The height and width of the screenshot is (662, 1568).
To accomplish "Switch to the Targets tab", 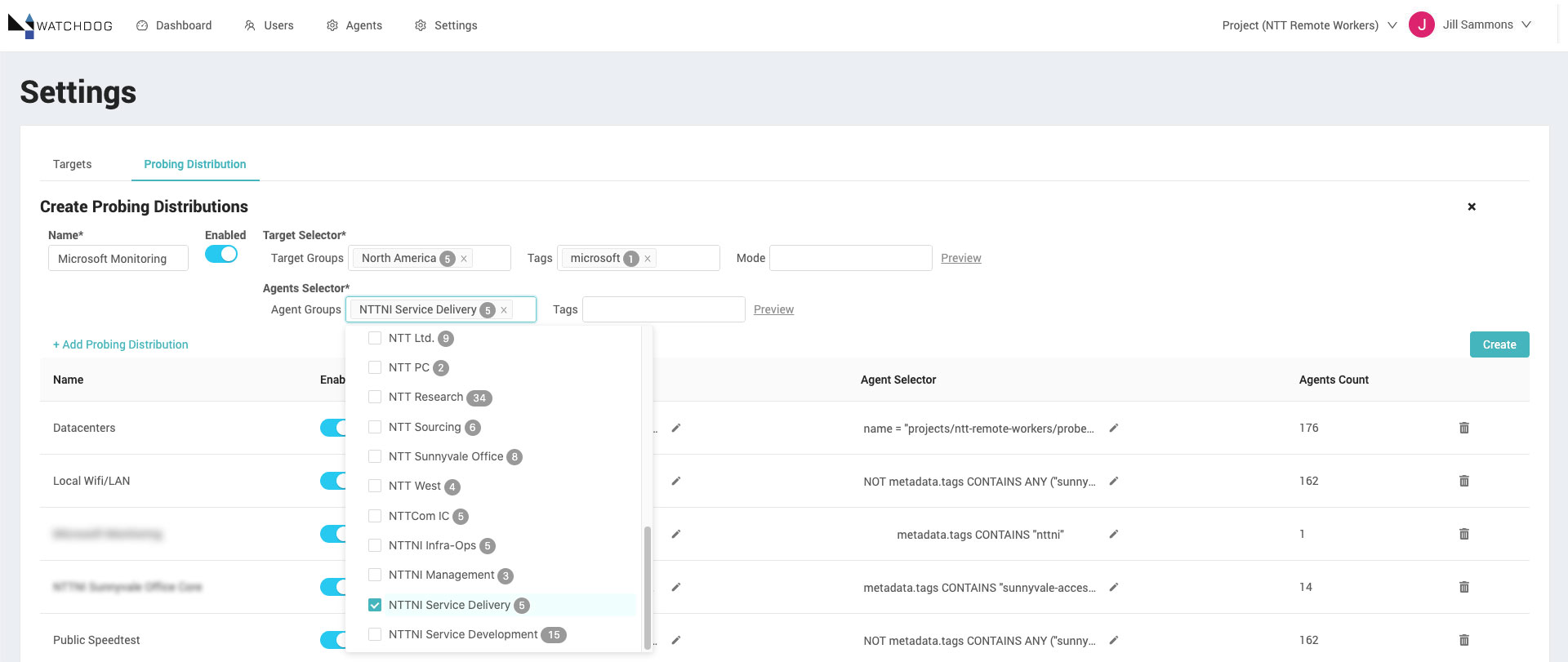I will click(x=72, y=164).
